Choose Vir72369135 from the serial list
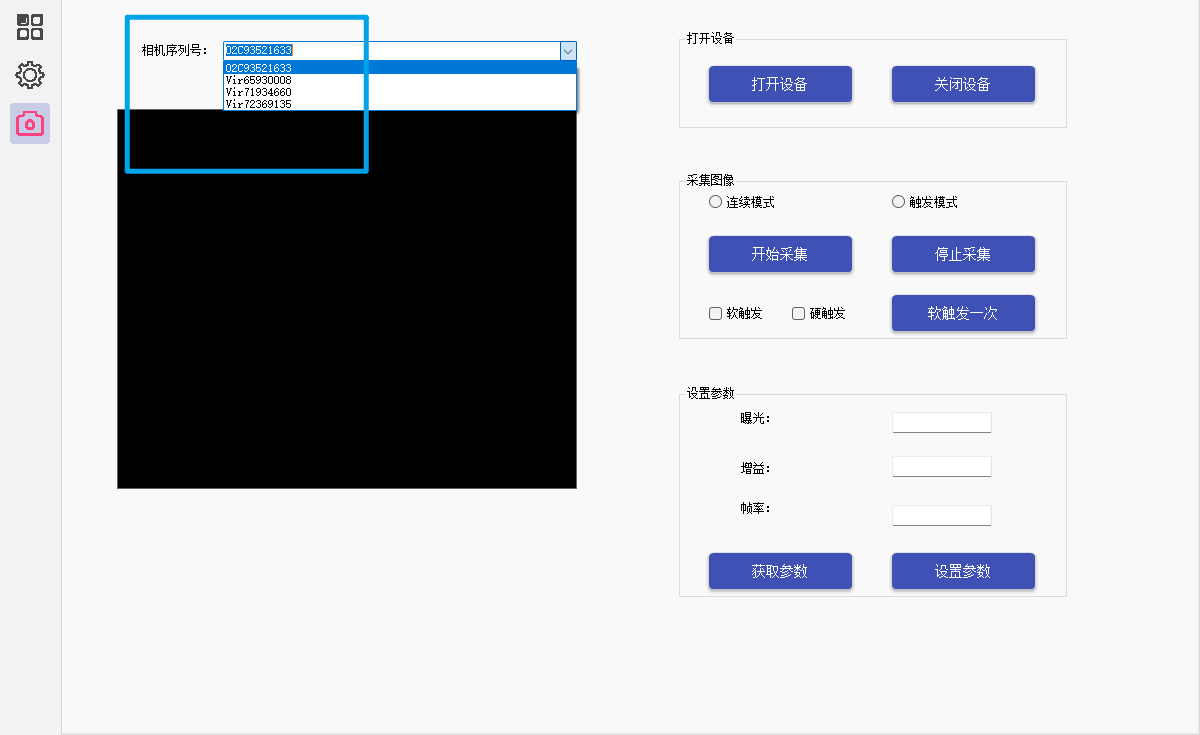Viewport: 1200px width, 735px height. point(400,104)
